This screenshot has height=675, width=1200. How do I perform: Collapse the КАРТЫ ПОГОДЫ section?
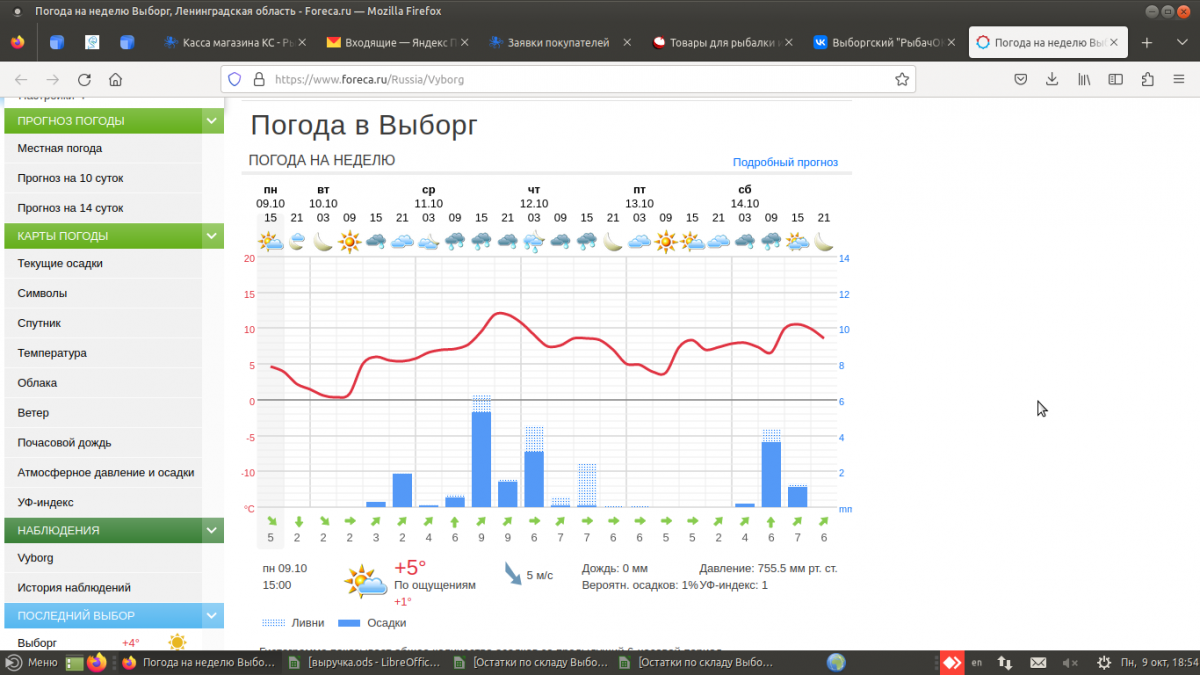click(x=212, y=236)
